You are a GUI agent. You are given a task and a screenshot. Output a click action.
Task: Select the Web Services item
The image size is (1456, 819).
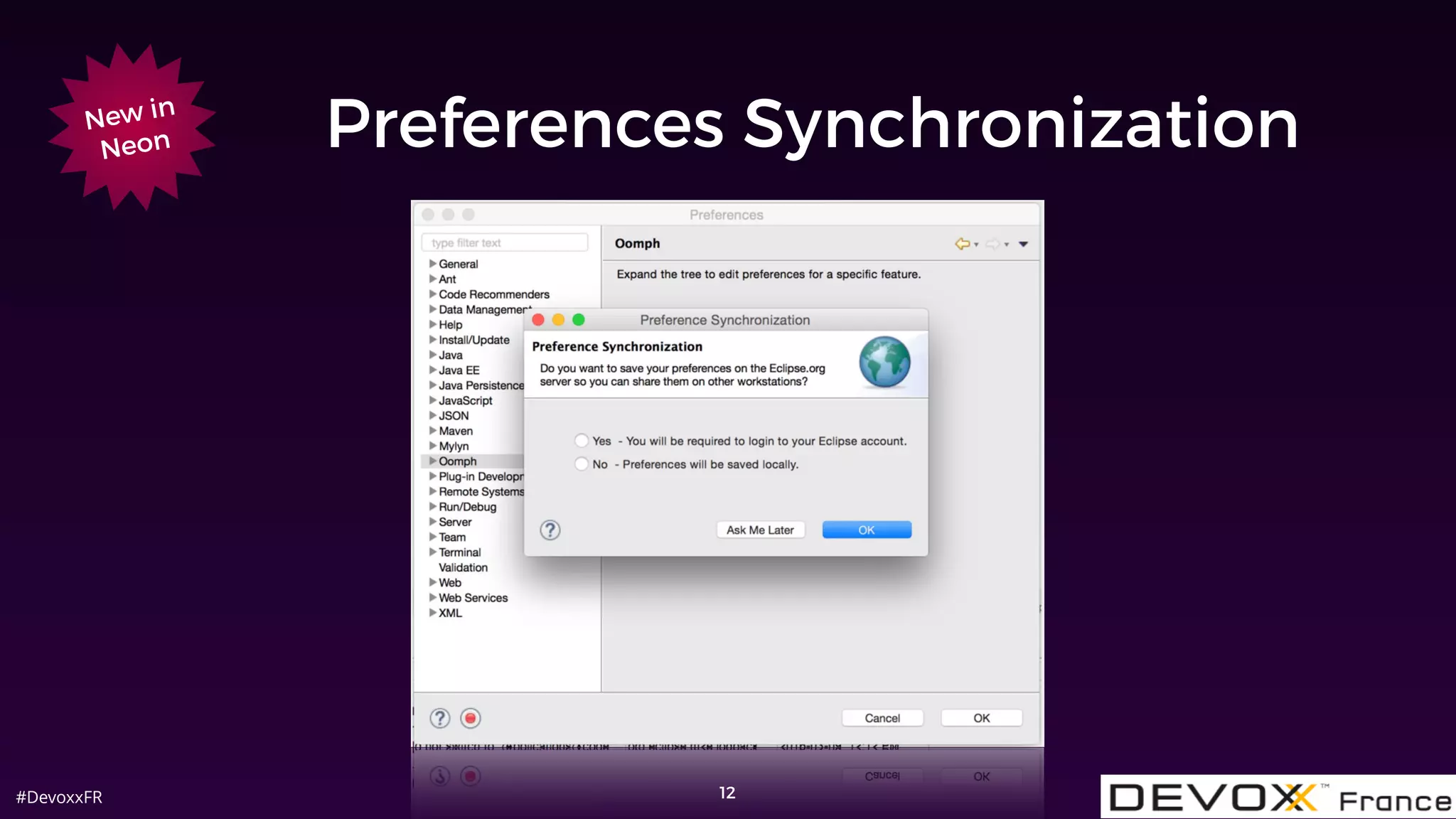point(473,598)
